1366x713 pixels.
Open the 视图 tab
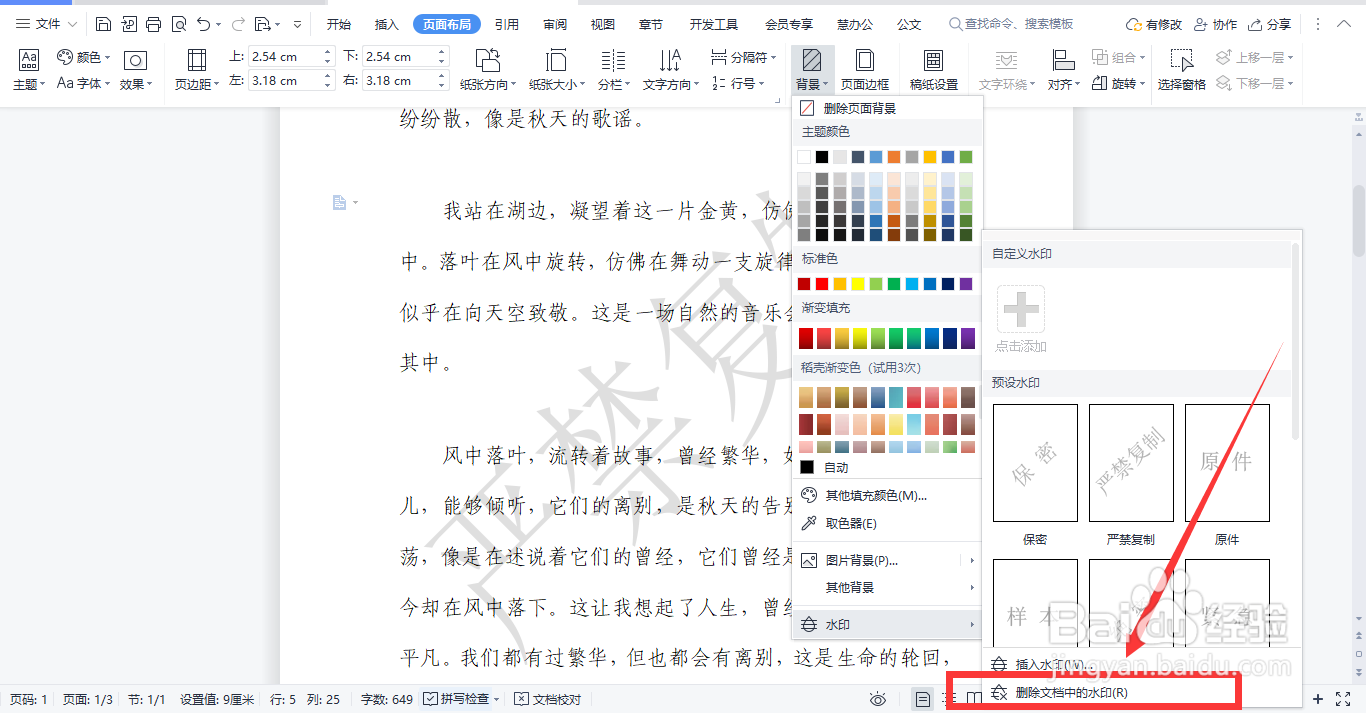603,24
